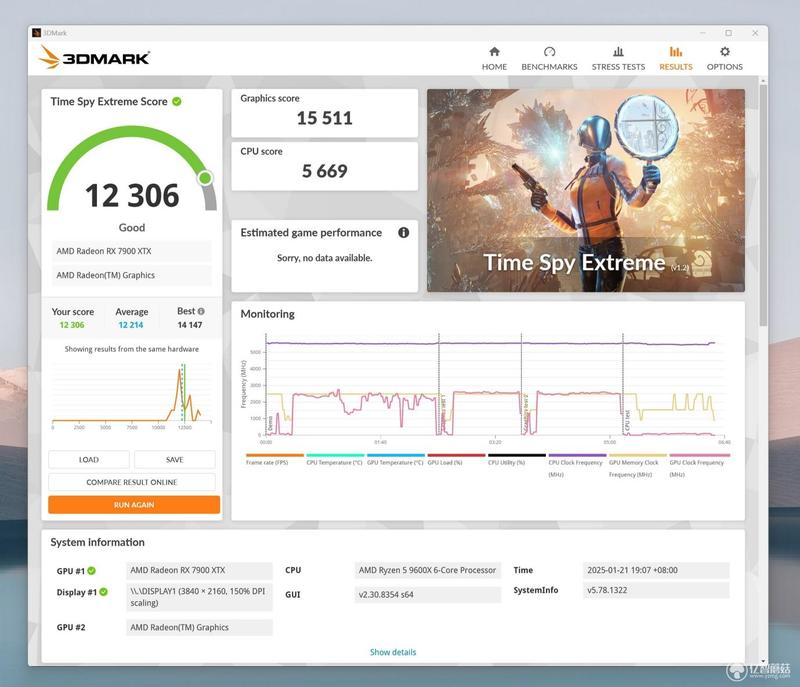Expand system information with Show details
This screenshot has width=800, height=687.
[393, 652]
